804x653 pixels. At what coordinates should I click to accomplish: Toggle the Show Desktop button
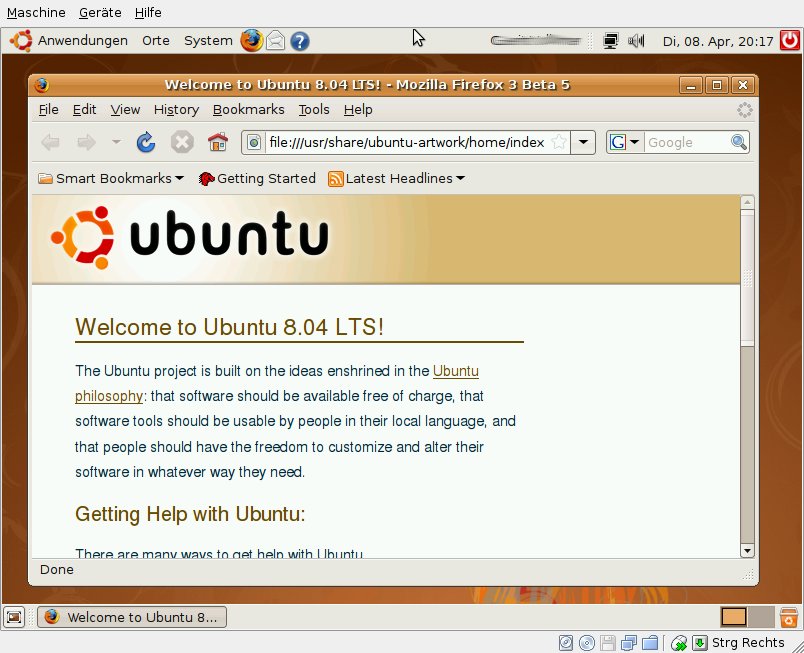(x=14, y=617)
